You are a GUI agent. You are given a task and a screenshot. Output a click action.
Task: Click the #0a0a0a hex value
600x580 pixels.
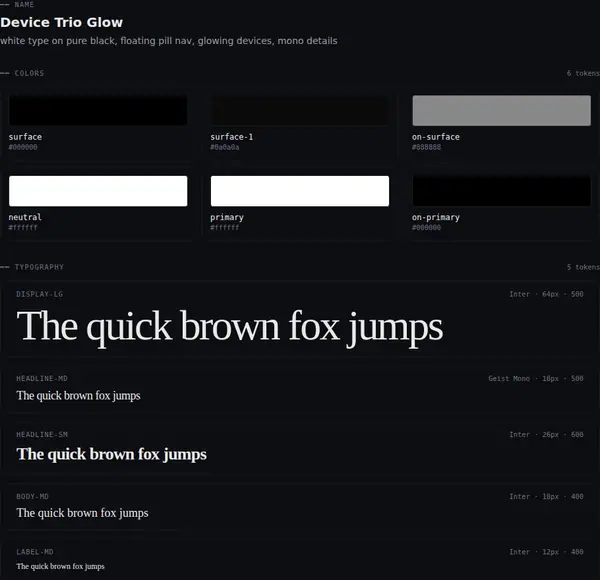click(225, 147)
